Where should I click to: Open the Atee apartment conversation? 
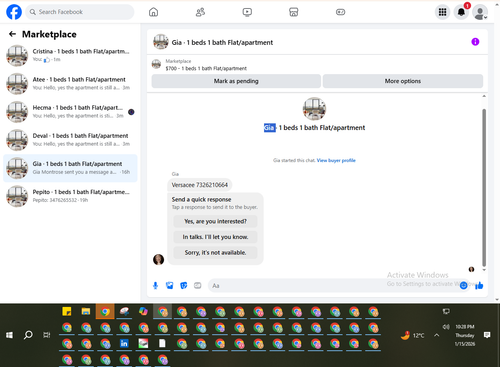pyautogui.click(x=70, y=83)
